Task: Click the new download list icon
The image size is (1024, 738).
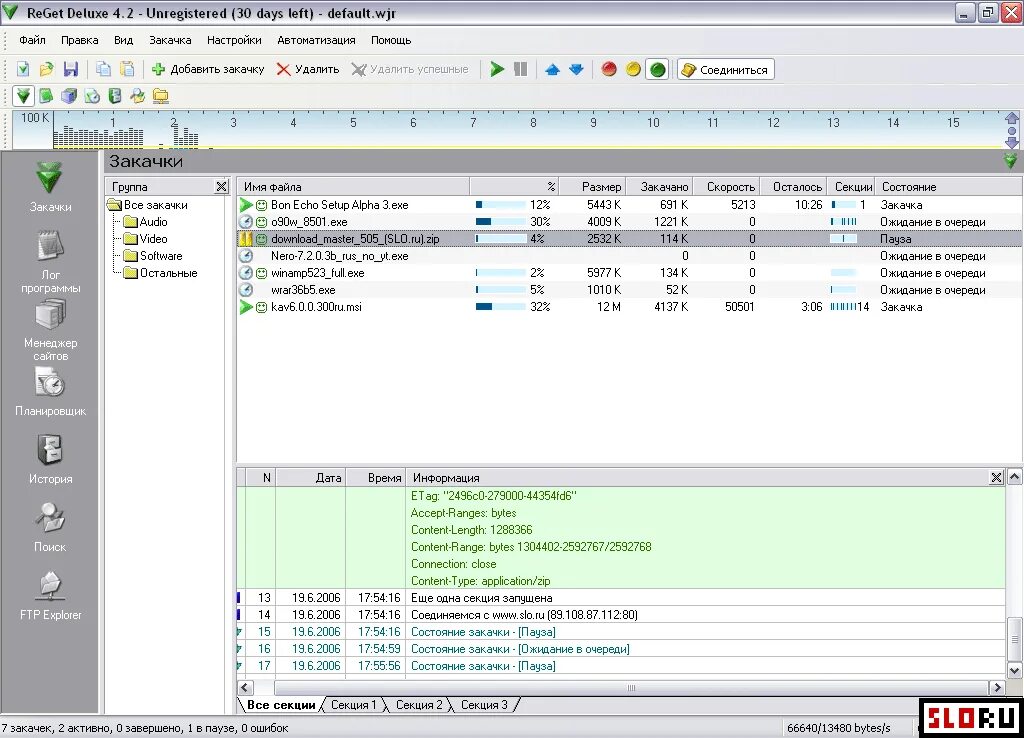Action: pyautogui.click(x=23, y=69)
